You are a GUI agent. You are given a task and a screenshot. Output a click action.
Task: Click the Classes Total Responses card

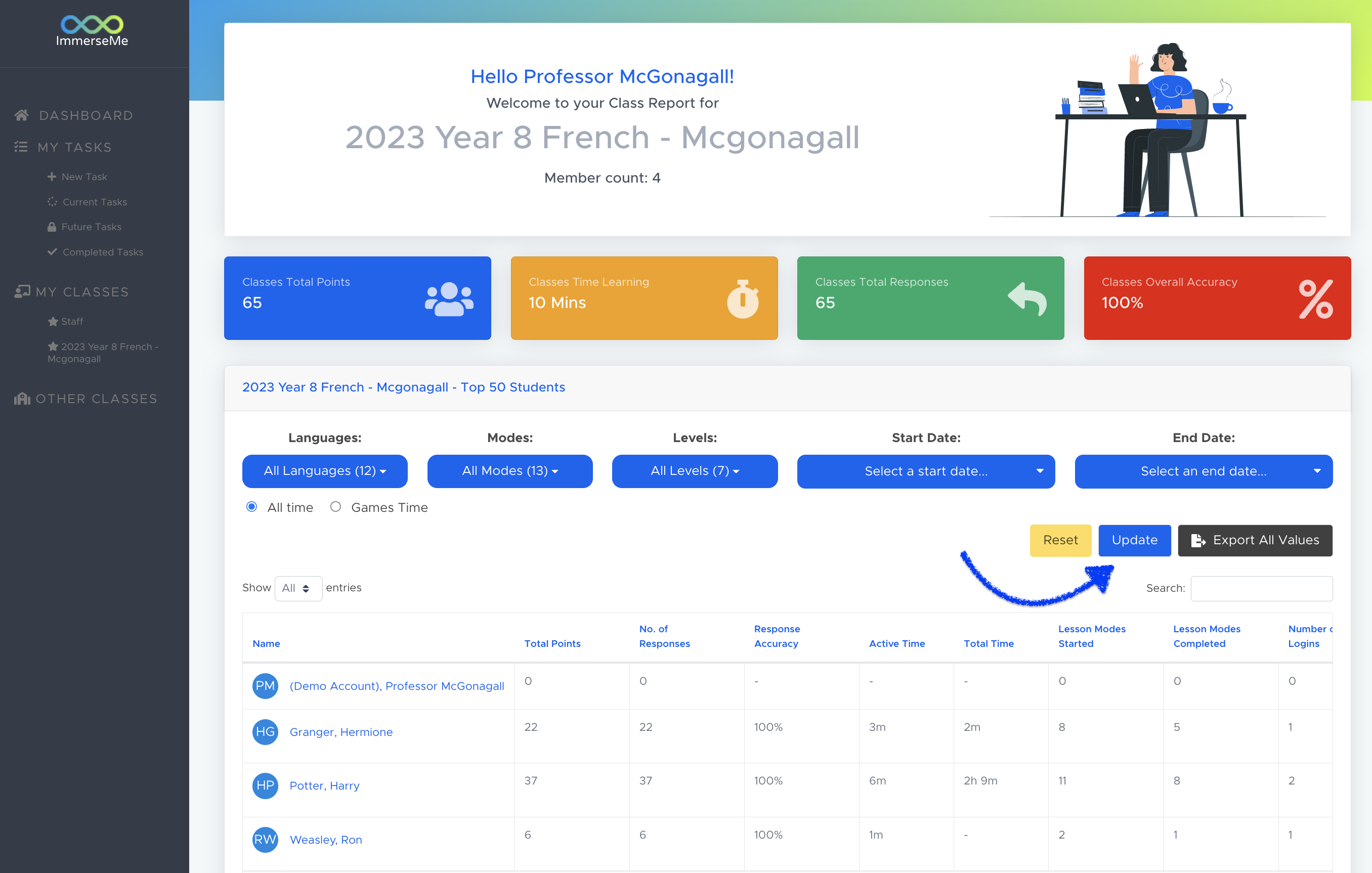click(x=930, y=298)
